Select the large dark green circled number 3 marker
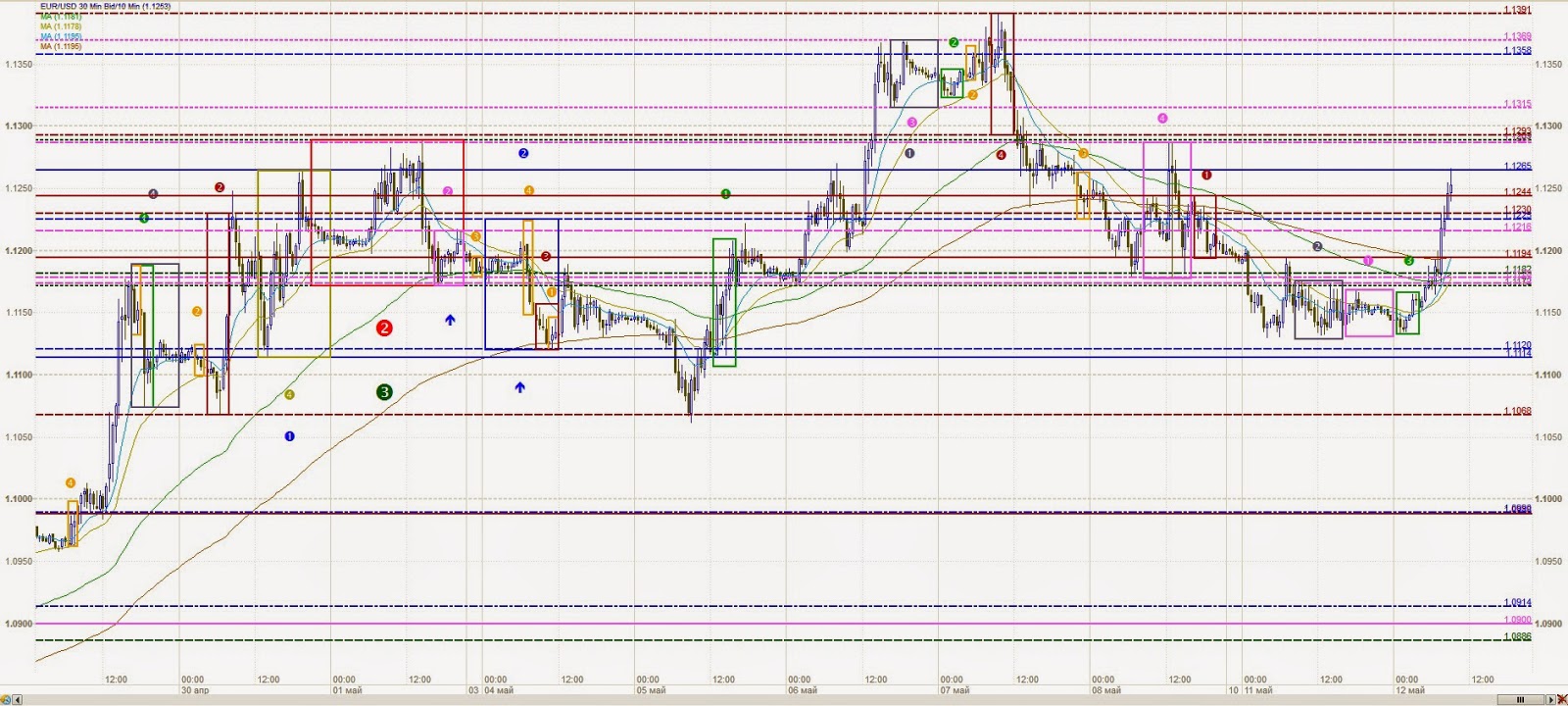 (x=384, y=392)
